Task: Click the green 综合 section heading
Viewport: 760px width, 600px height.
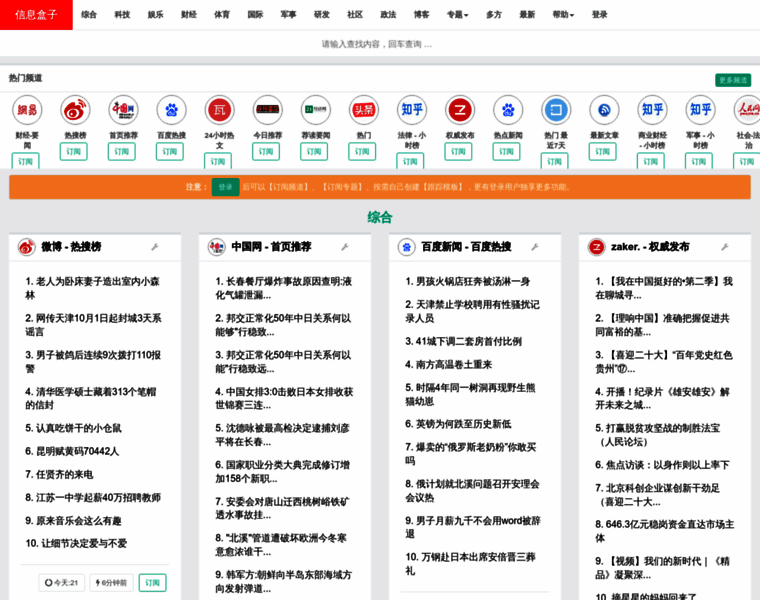Action: (x=380, y=217)
